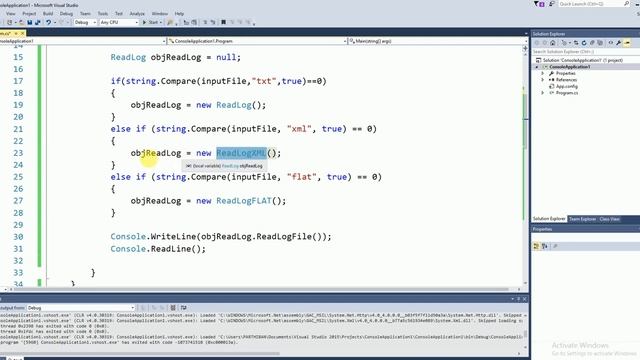Expand the Program.cs tree node
Screen dimensions: 640x360
pyautogui.click(x=543, y=93)
